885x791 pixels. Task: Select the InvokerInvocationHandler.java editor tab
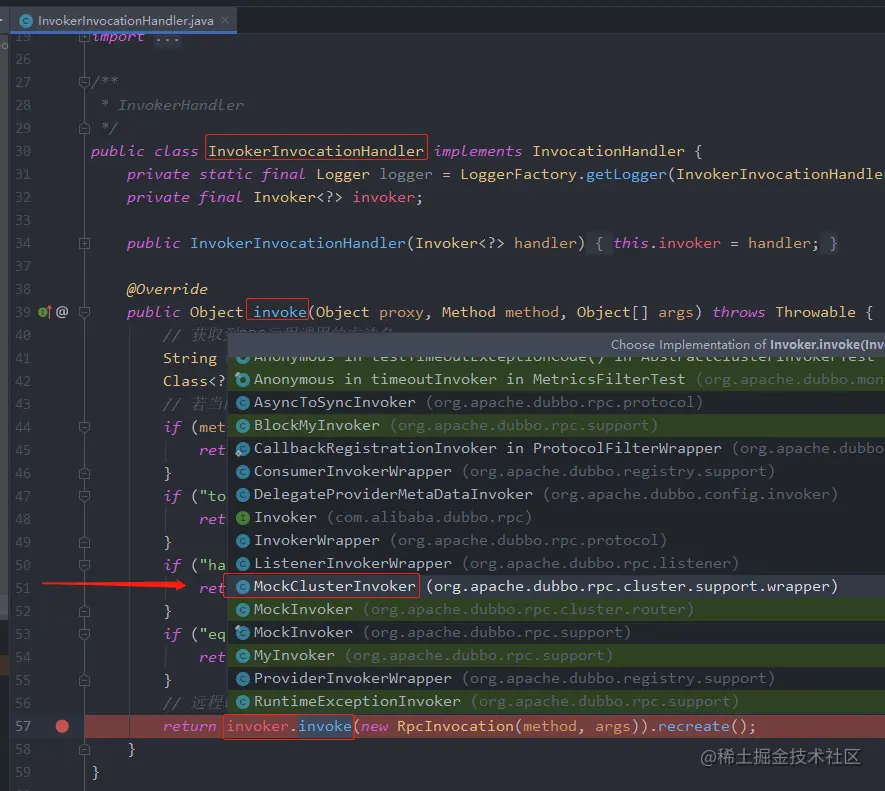point(124,21)
